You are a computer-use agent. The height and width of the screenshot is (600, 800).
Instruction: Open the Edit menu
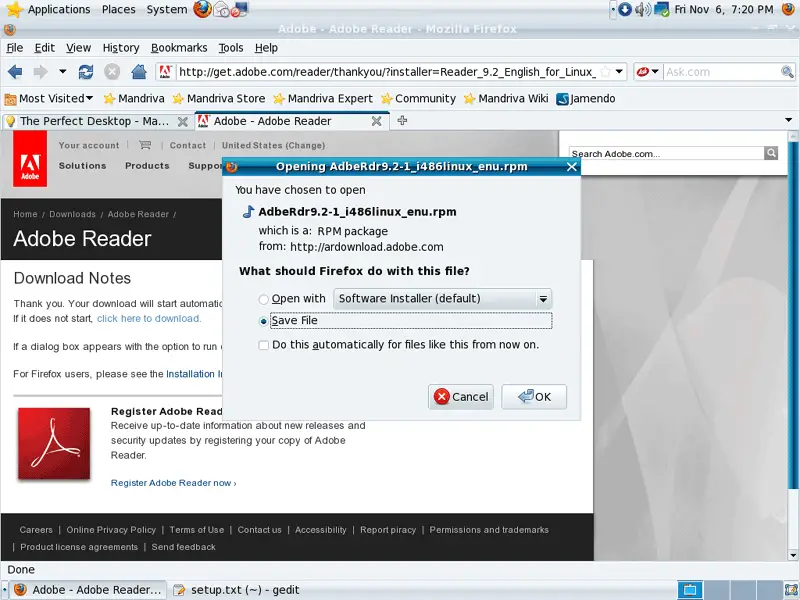click(x=44, y=47)
